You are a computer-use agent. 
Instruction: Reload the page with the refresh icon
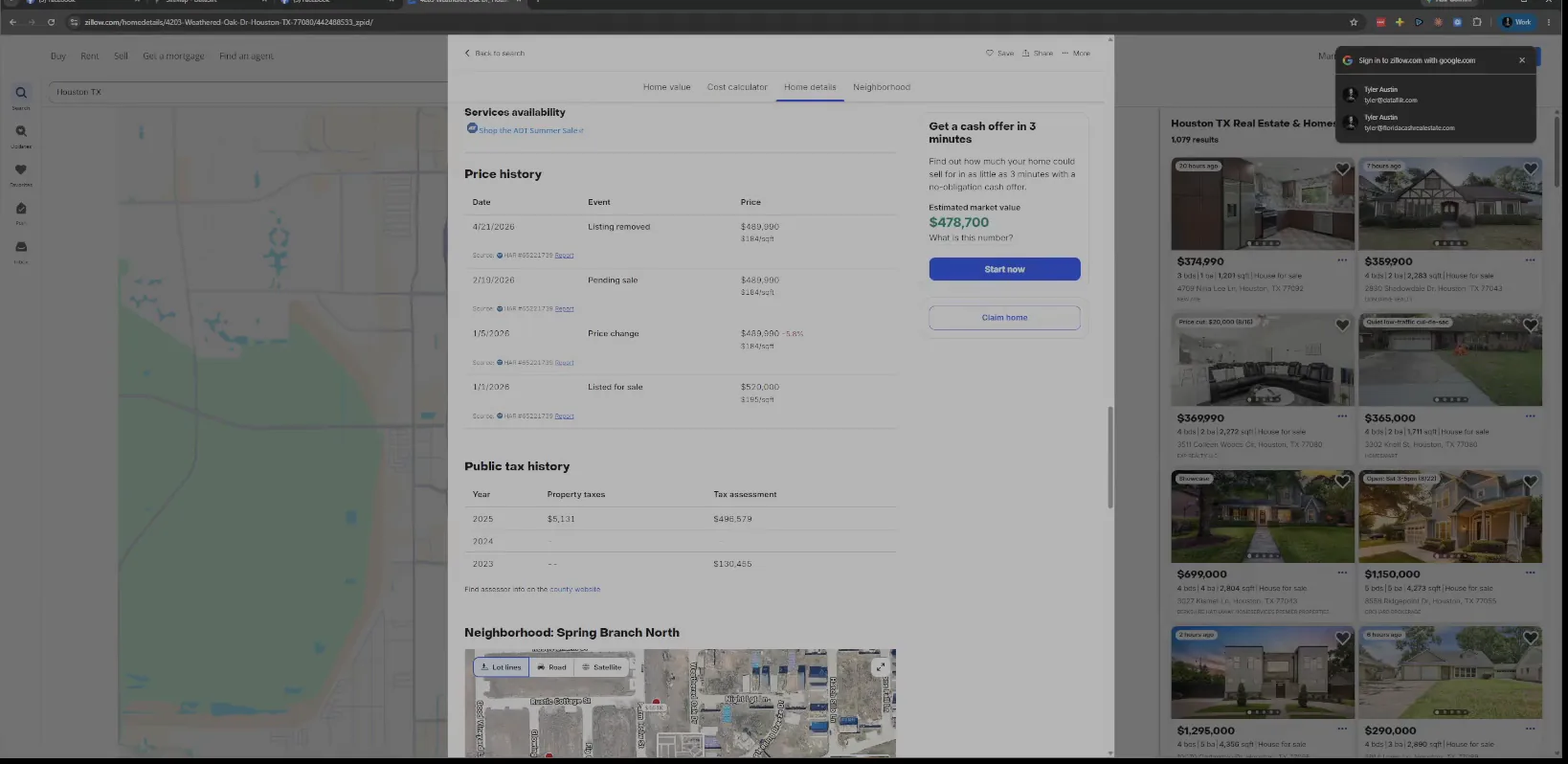tap(51, 22)
